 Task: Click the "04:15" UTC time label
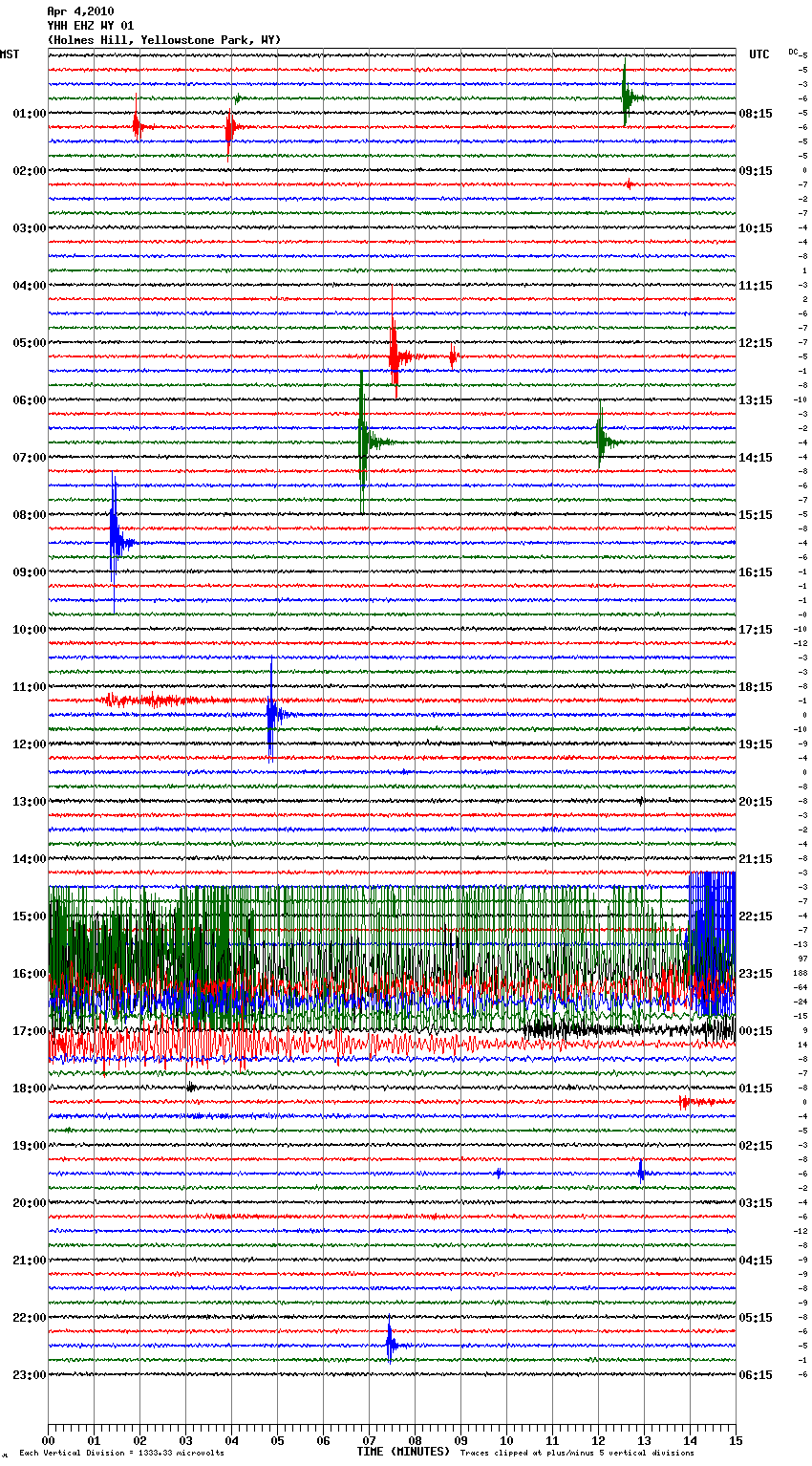click(x=756, y=1261)
